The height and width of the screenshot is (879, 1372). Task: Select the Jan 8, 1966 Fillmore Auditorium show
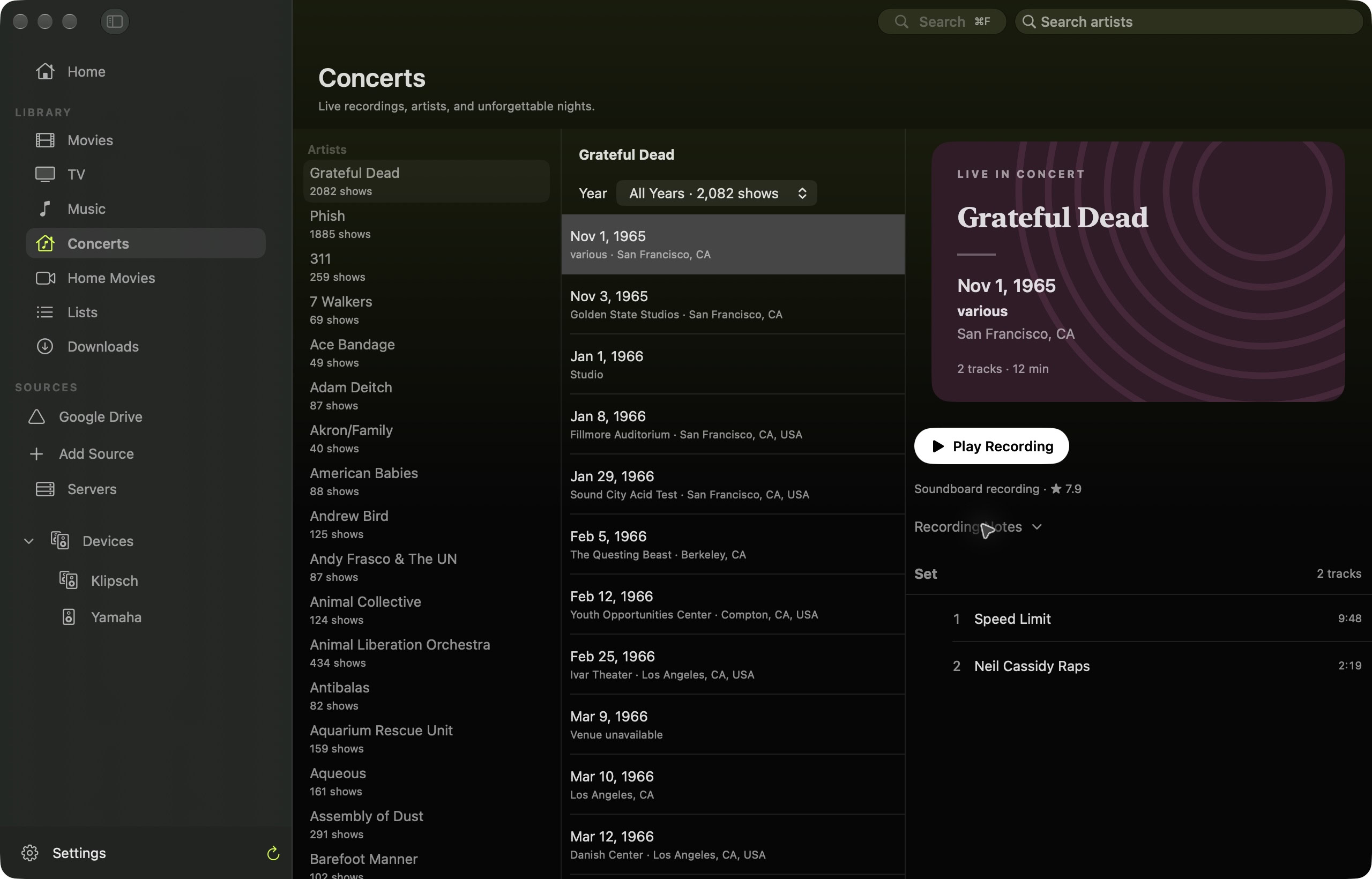point(733,424)
